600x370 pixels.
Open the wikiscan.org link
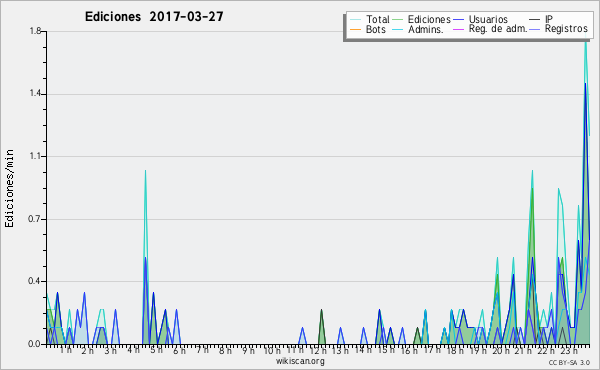tap(300, 361)
